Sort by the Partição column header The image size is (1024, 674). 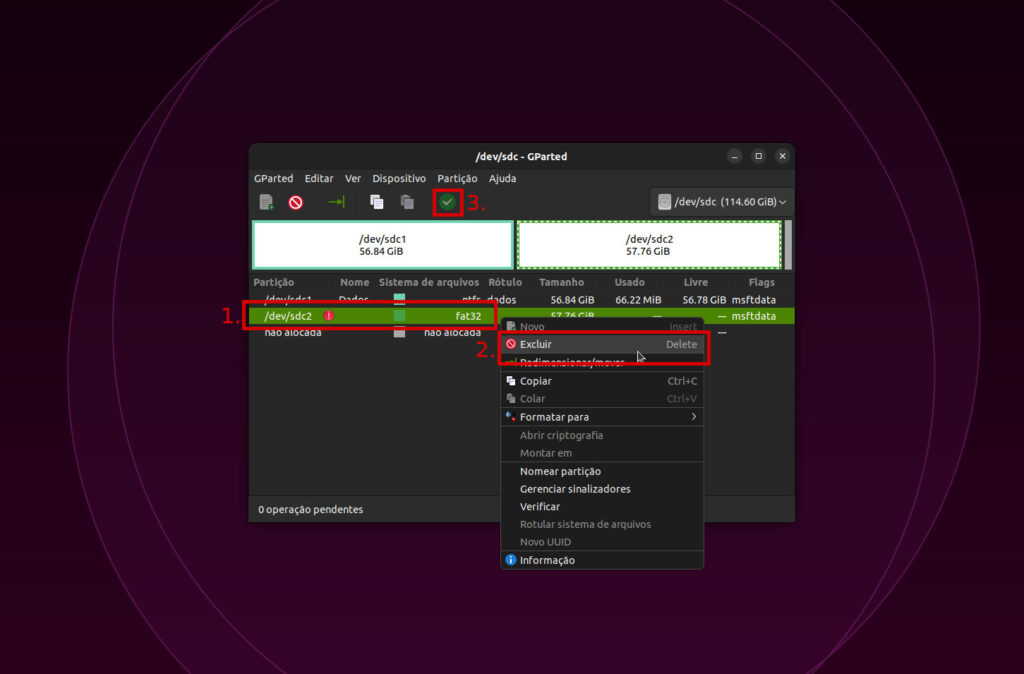click(x=274, y=282)
